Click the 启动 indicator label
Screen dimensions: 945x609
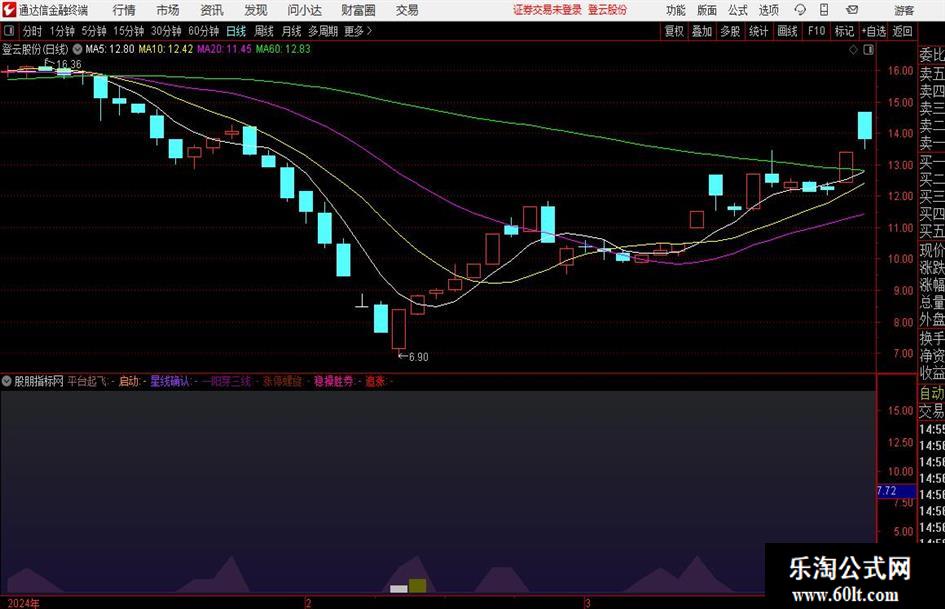[x=129, y=381]
